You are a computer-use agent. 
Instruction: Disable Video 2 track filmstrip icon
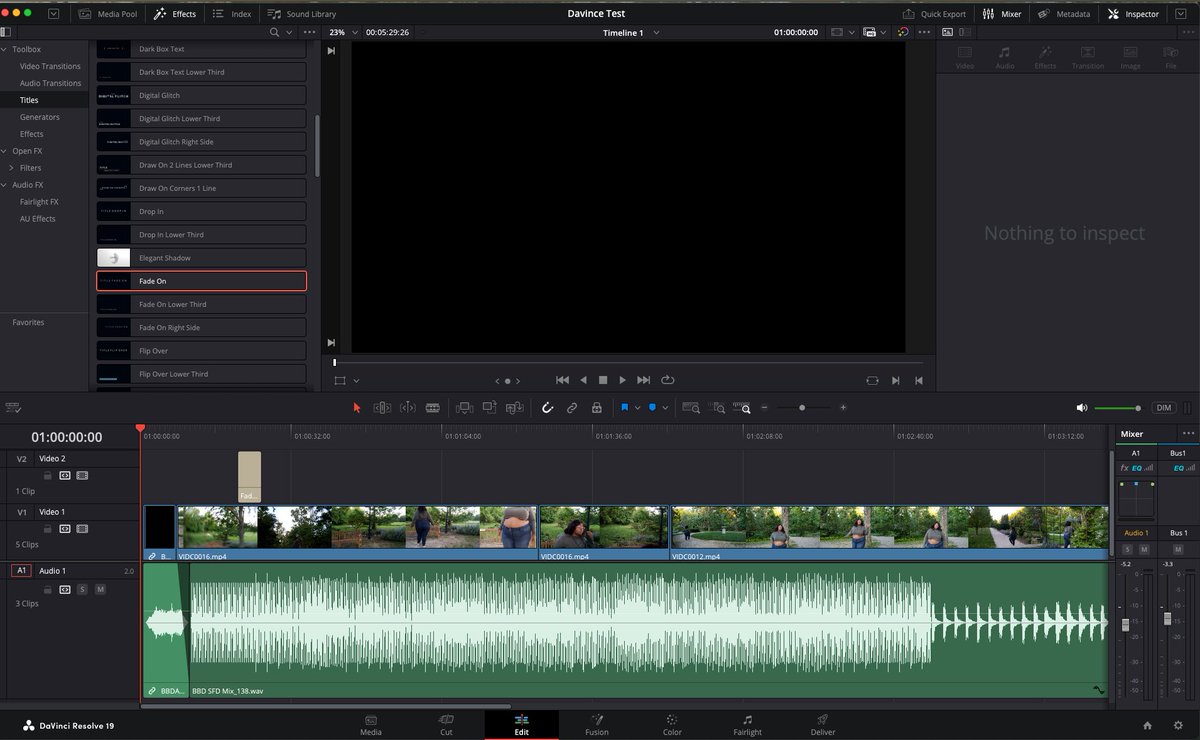82,476
